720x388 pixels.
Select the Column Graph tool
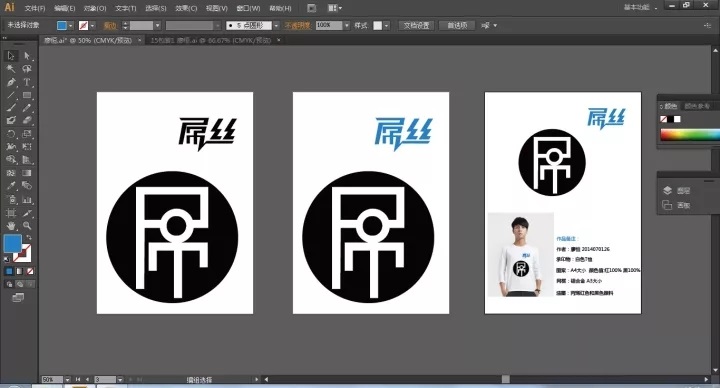tap(27, 200)
